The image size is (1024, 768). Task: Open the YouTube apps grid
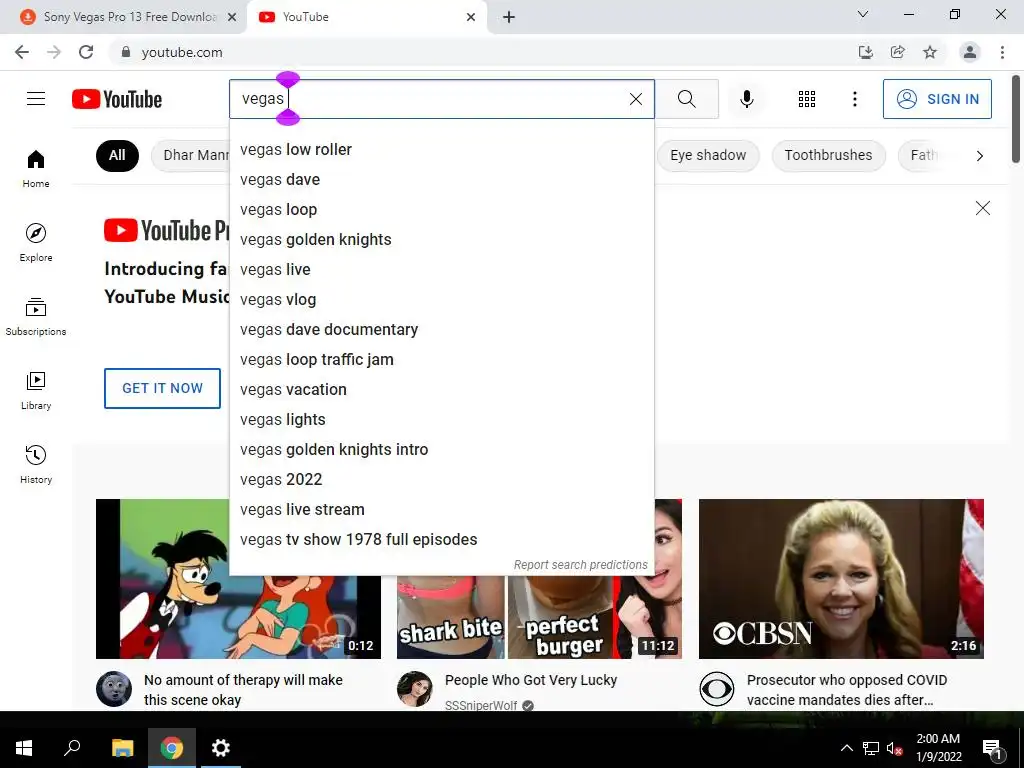click(807, 99)
